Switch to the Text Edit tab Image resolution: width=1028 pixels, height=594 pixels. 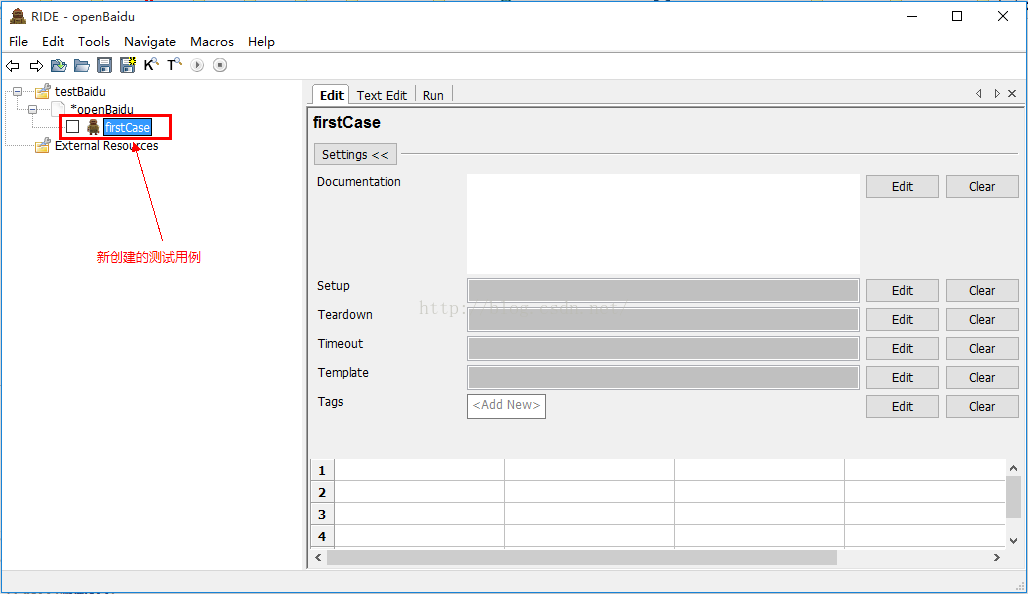point(382,95)
